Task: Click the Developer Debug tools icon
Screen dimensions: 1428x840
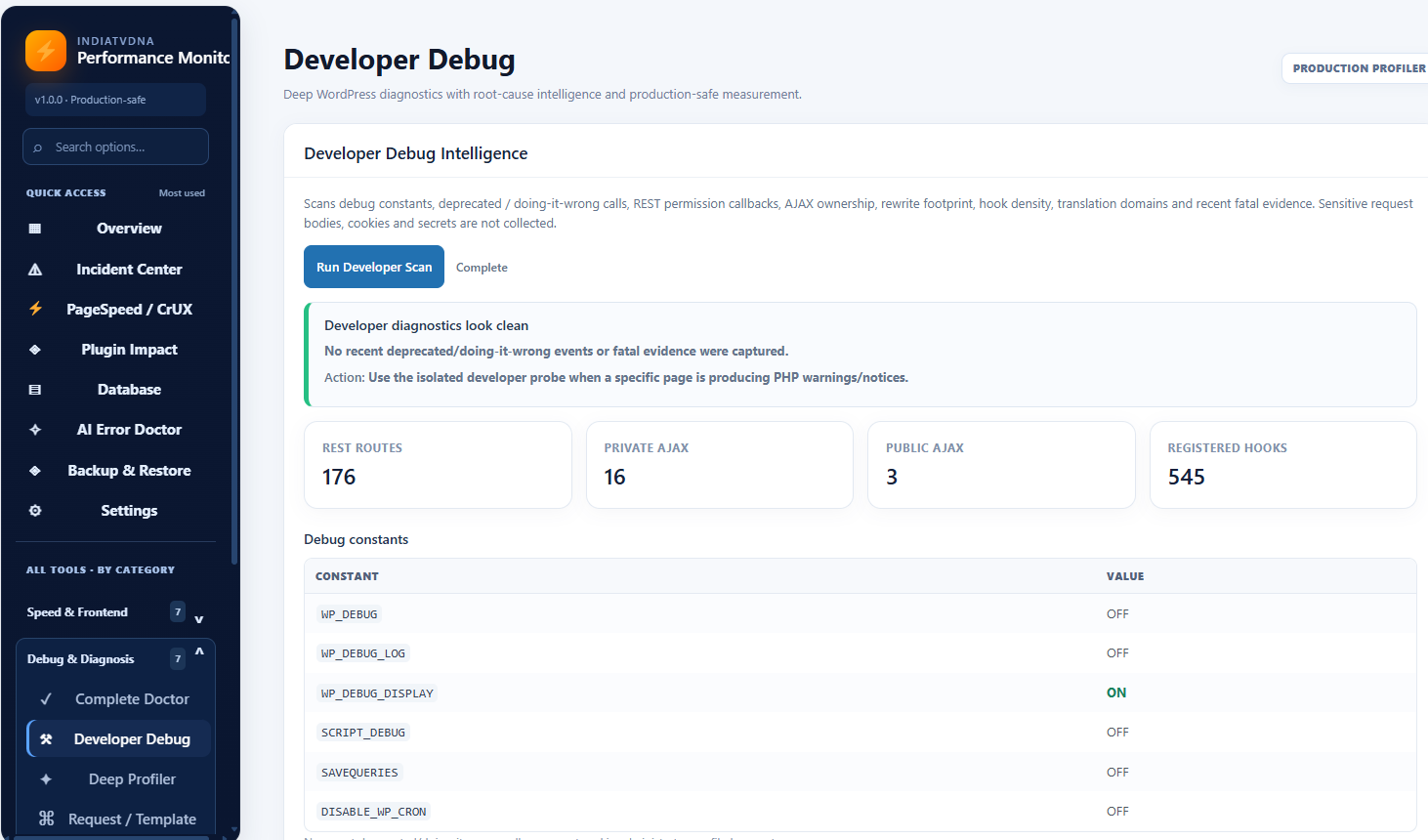Action: tap(46, 739)
